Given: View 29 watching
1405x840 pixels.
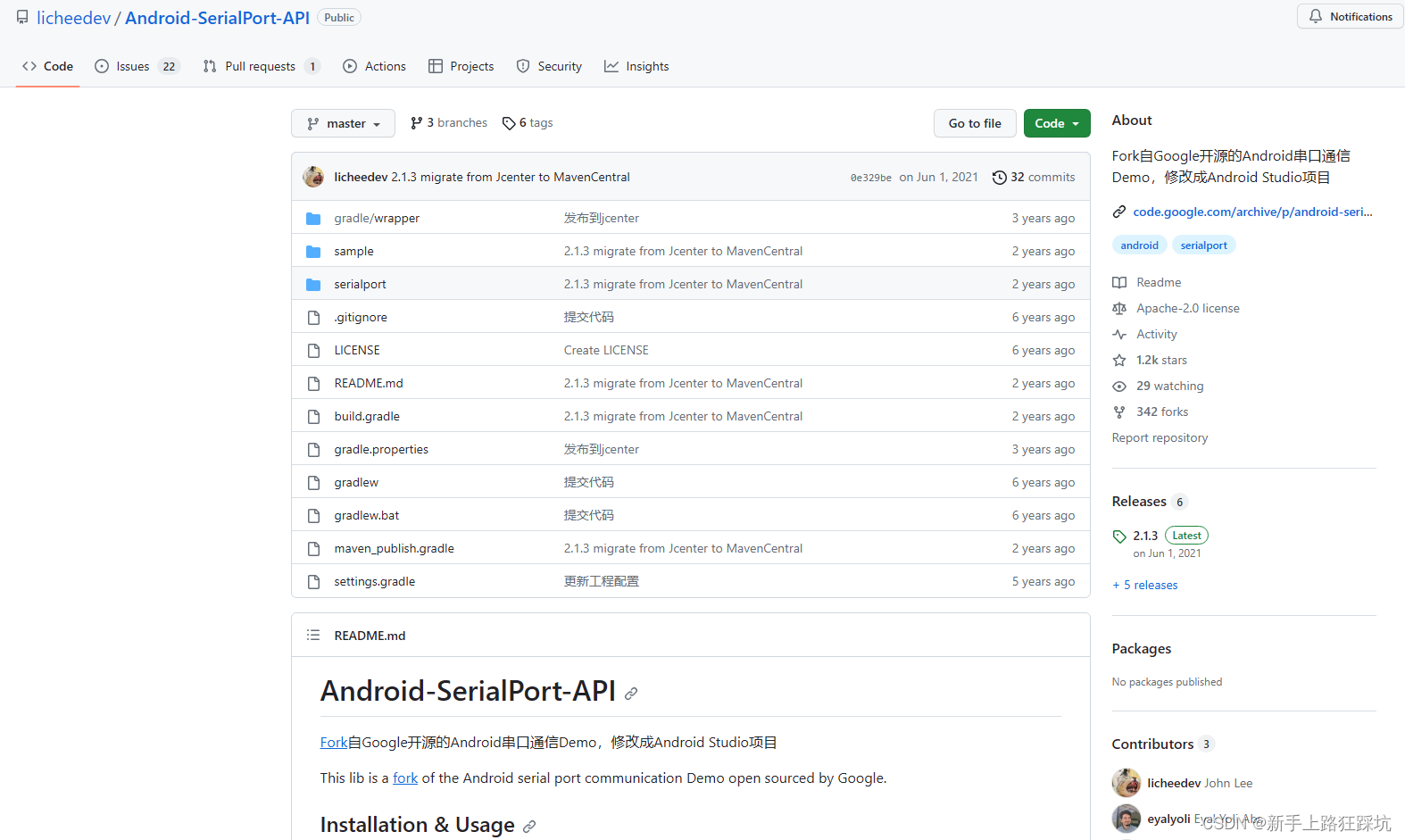Looking at the screenshot, I should point(1170,386).
